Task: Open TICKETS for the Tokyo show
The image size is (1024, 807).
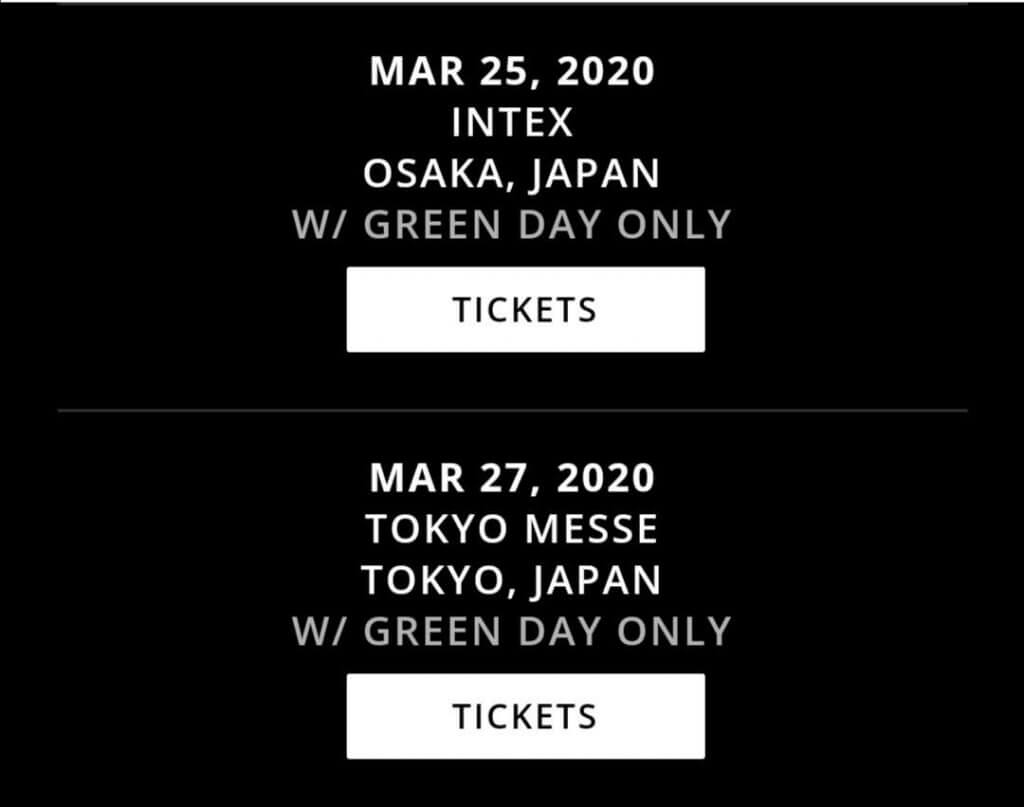Action: click(526, 716)
